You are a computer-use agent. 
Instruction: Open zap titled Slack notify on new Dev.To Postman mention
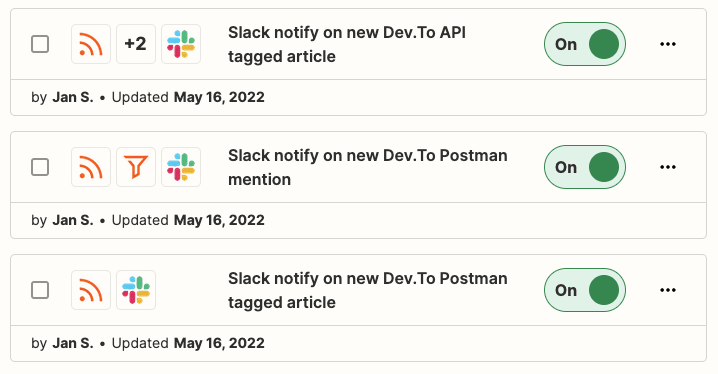[368, 168]
